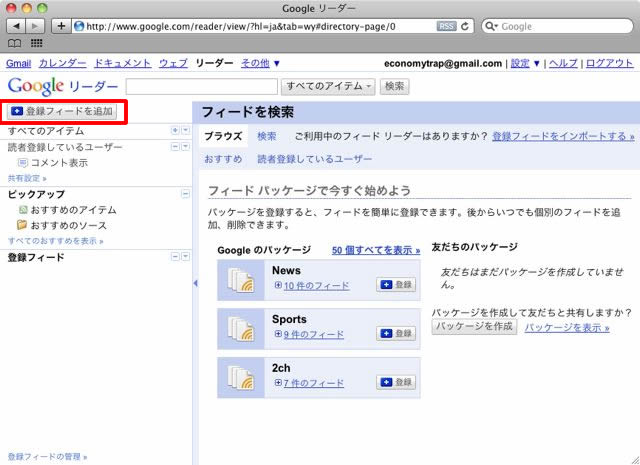Open すべてのアイテム search scope dropdown

pyautogui.click(x=328, y=87)
